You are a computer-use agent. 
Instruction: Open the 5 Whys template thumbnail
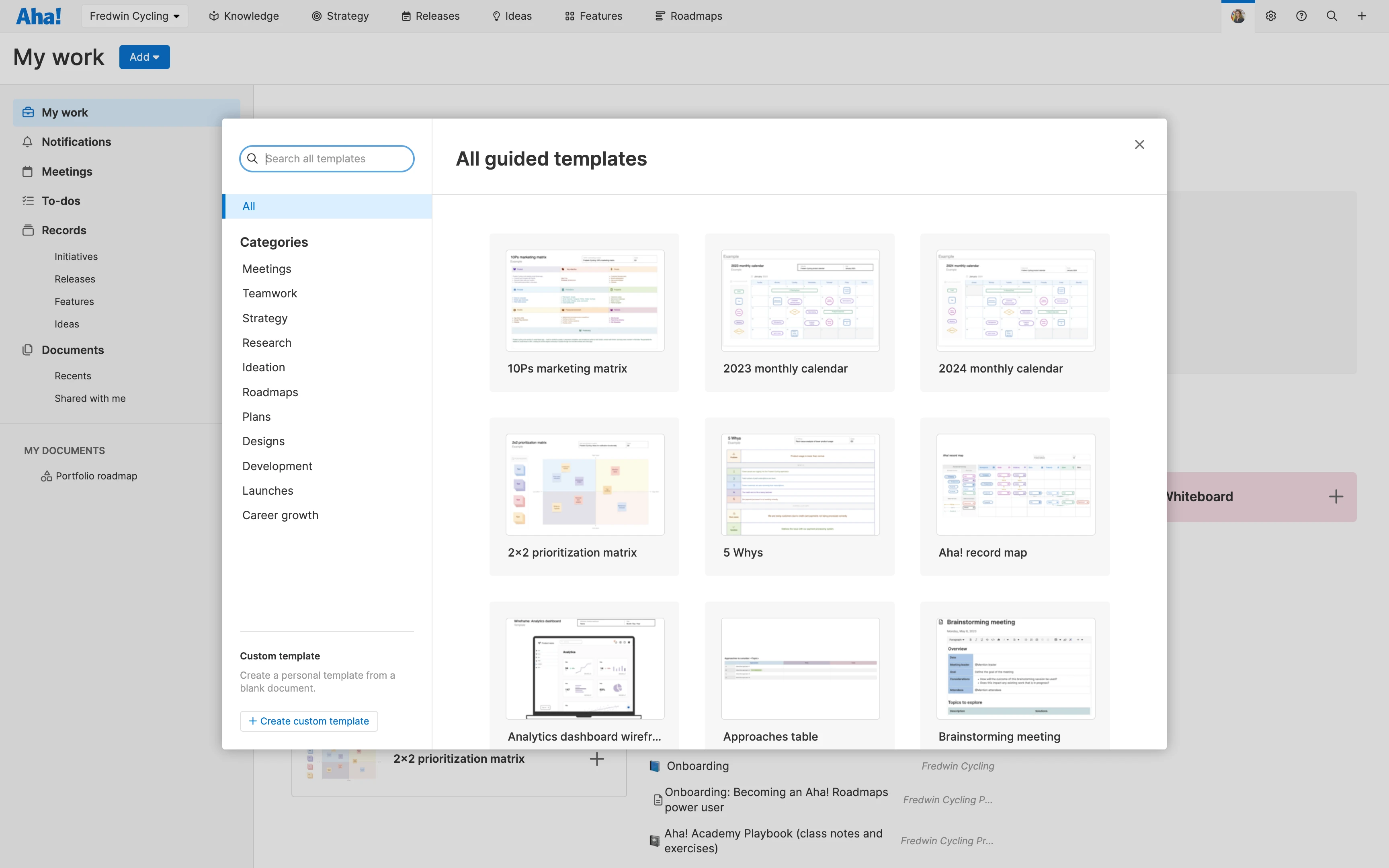[800, 485]
